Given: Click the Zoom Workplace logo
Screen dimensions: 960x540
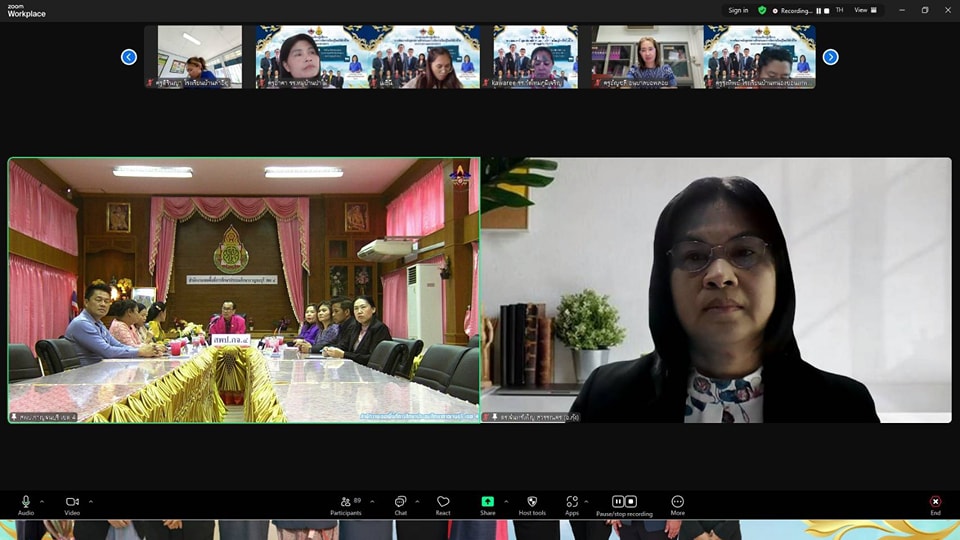Looking at the screenshot, I should 26,11.
